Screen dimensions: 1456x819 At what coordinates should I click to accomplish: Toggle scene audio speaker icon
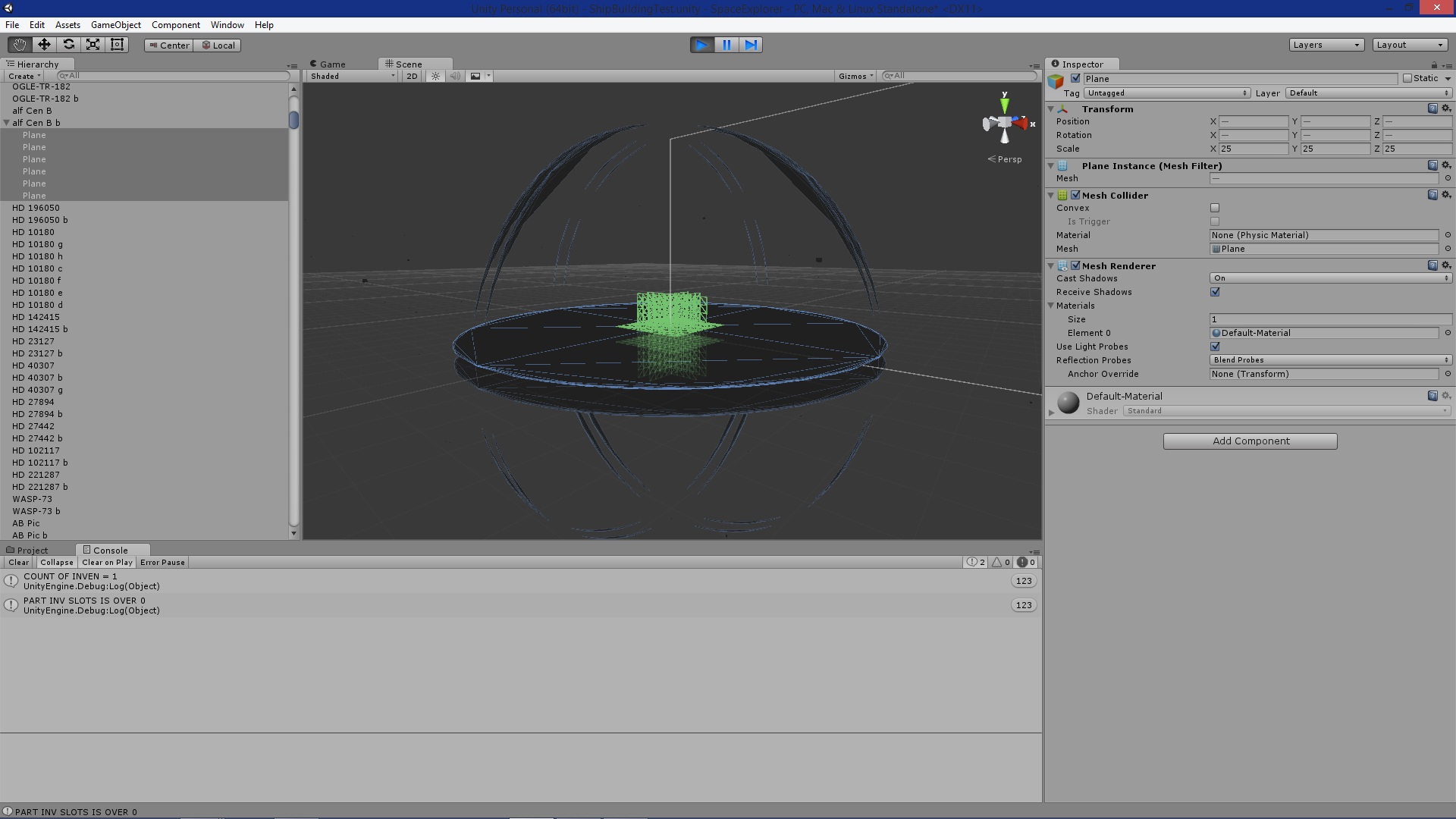point(455,76)
